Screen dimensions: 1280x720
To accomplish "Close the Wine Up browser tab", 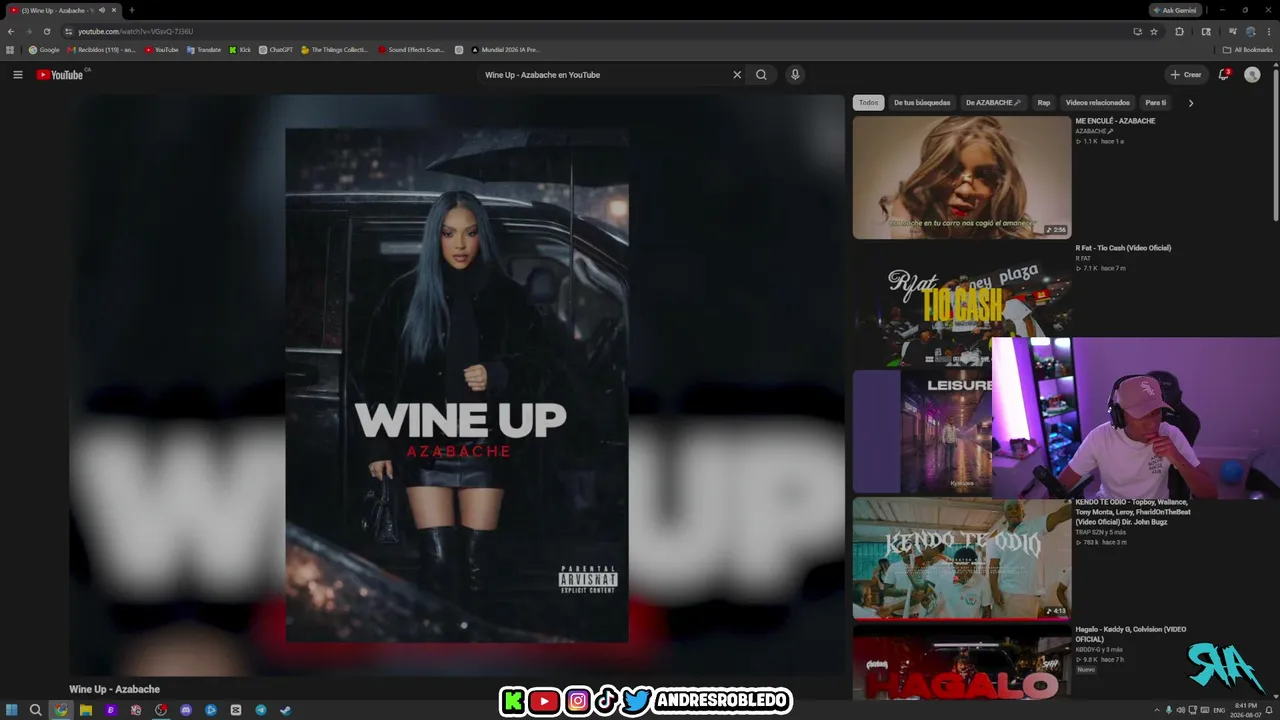I will (x=114, y=10).
